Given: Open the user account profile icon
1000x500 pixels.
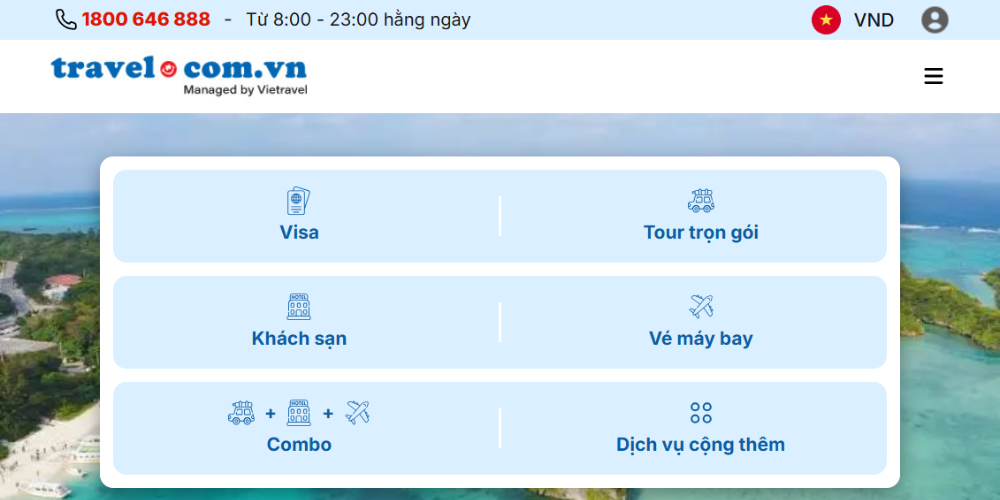Looking at the screenshot, I should [x=934, y=20].
